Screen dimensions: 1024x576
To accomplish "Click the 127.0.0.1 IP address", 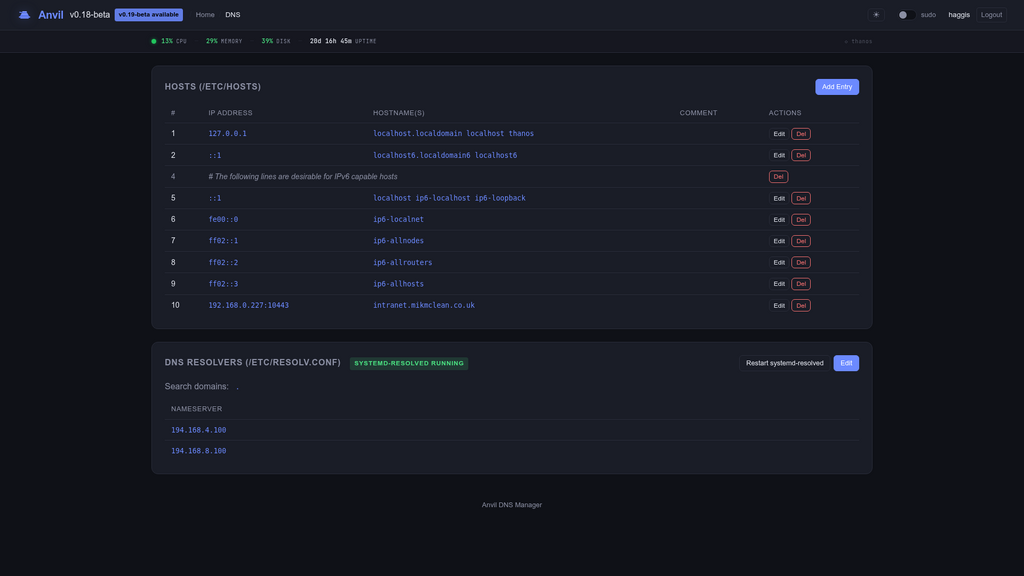I will click(x=227, y=133).
